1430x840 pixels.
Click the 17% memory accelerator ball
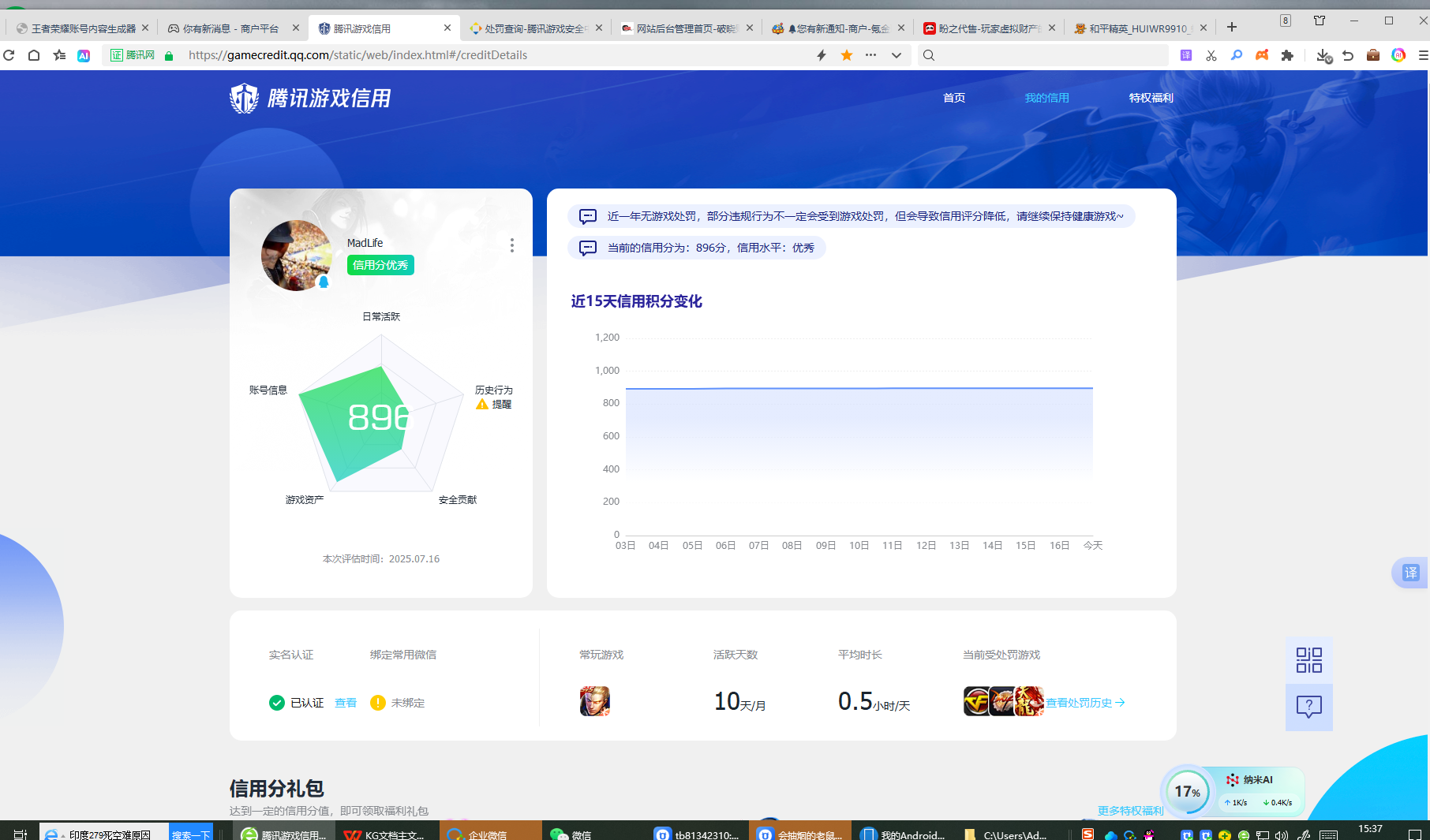(x=1187, y=791)
